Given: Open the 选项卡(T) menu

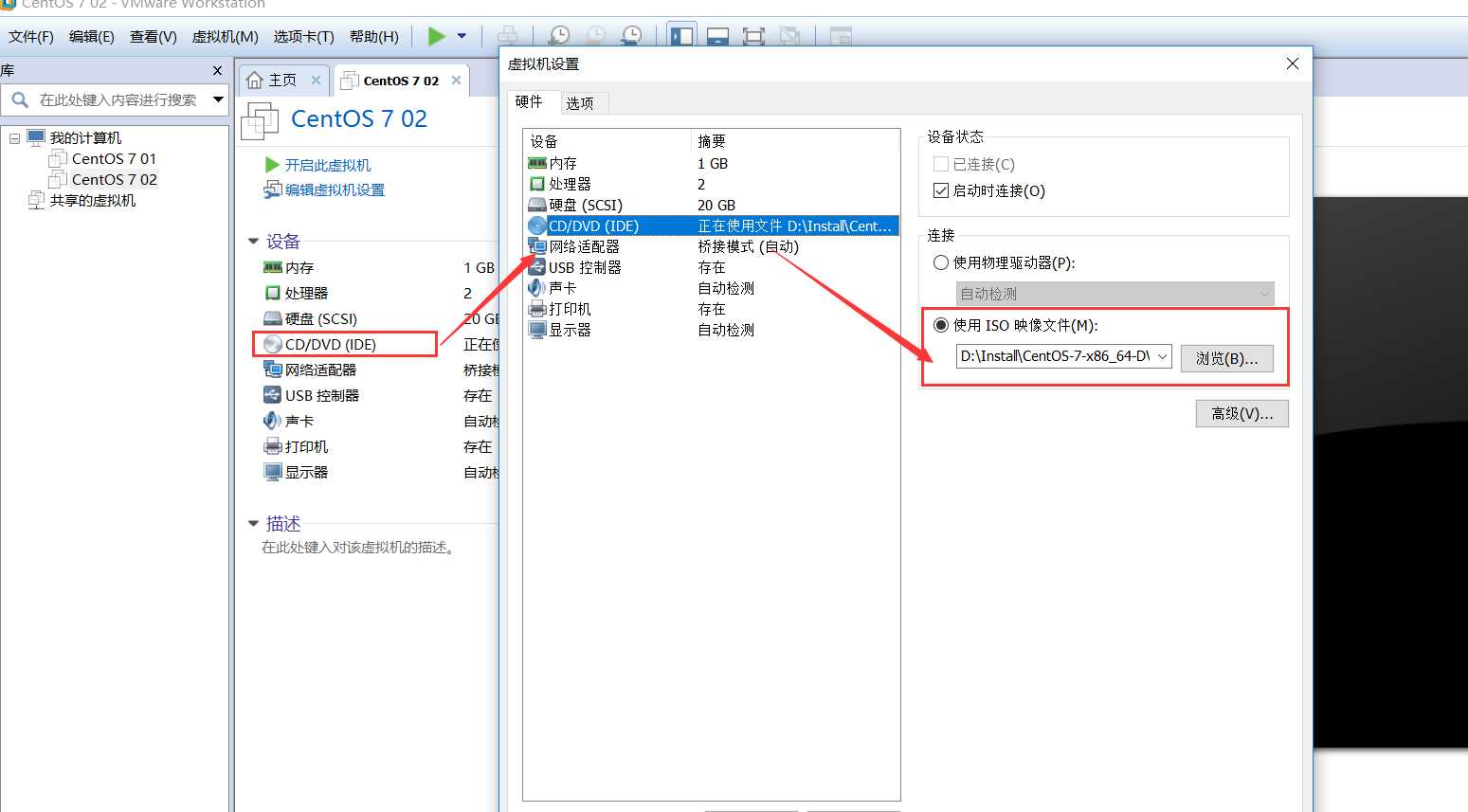Looking at the screenshot, I should (304, 37).
